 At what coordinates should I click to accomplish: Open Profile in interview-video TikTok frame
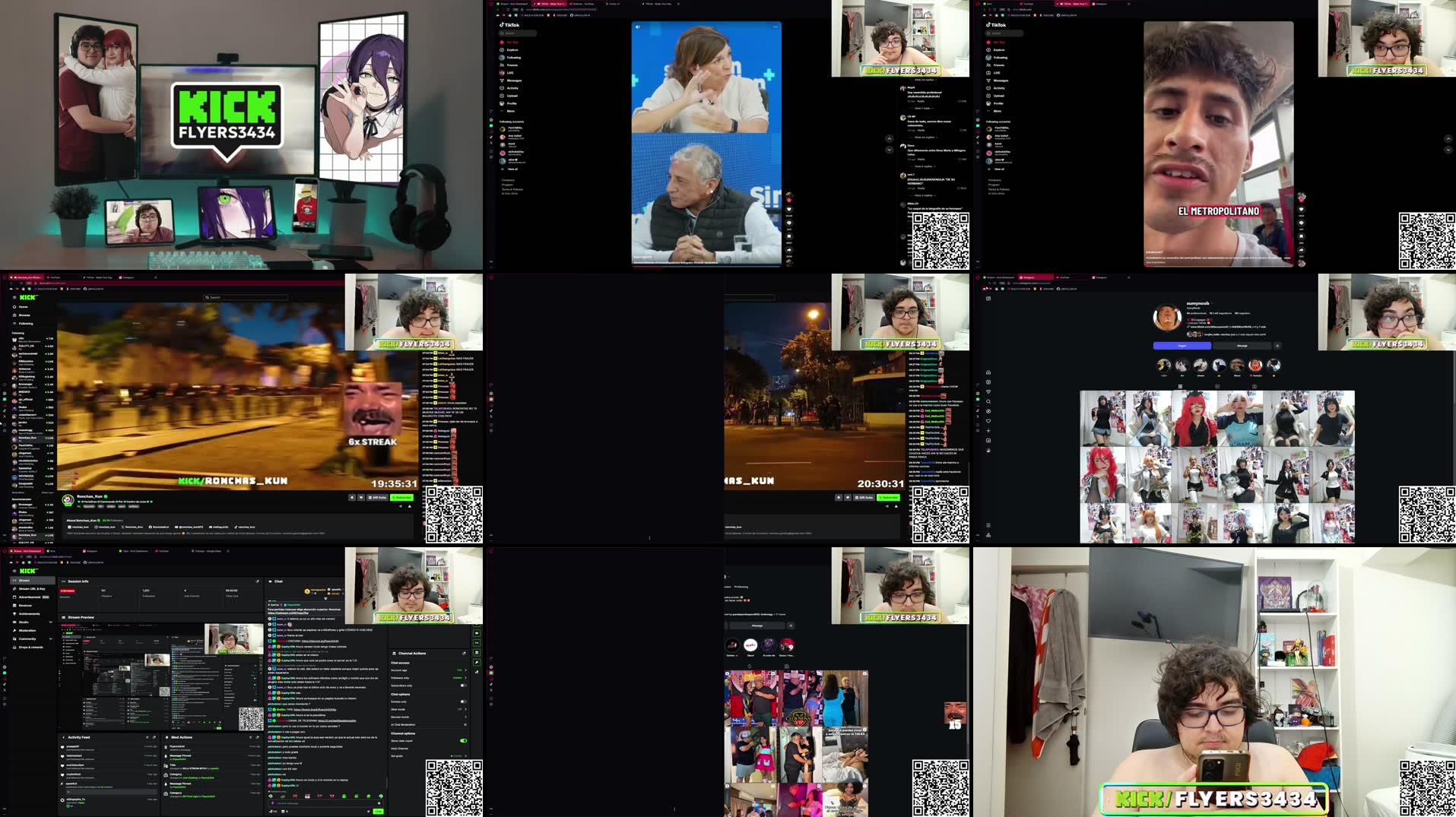(509, 103)
